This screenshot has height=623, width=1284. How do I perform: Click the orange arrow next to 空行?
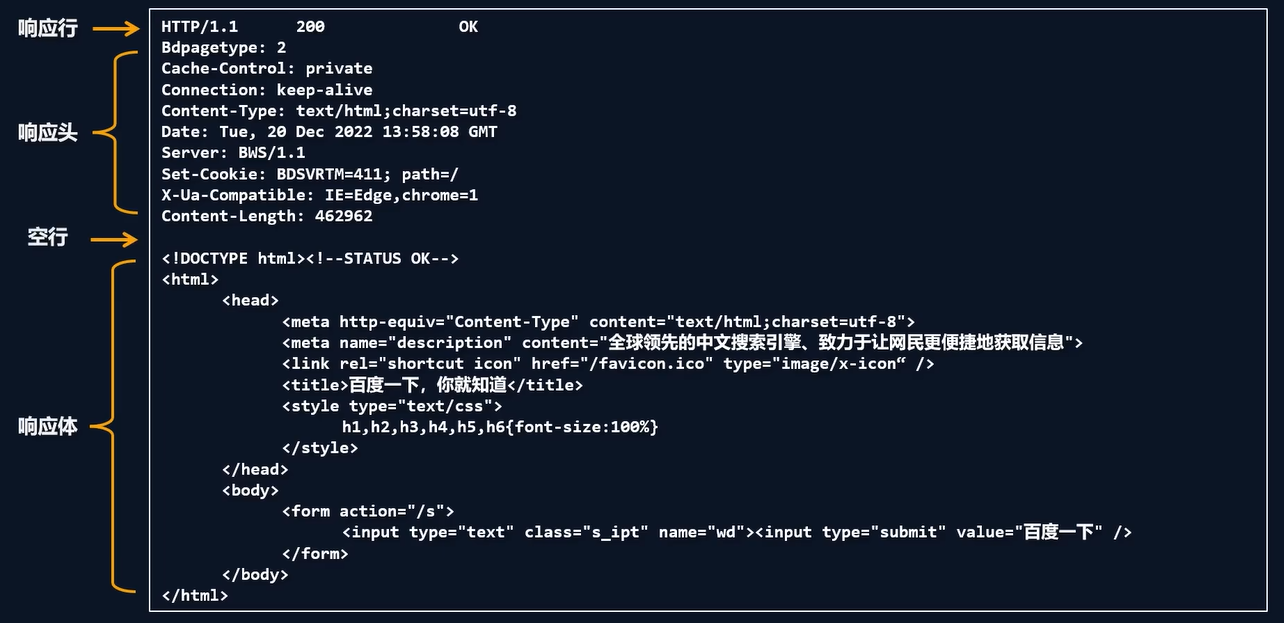(x=114, y=239)
